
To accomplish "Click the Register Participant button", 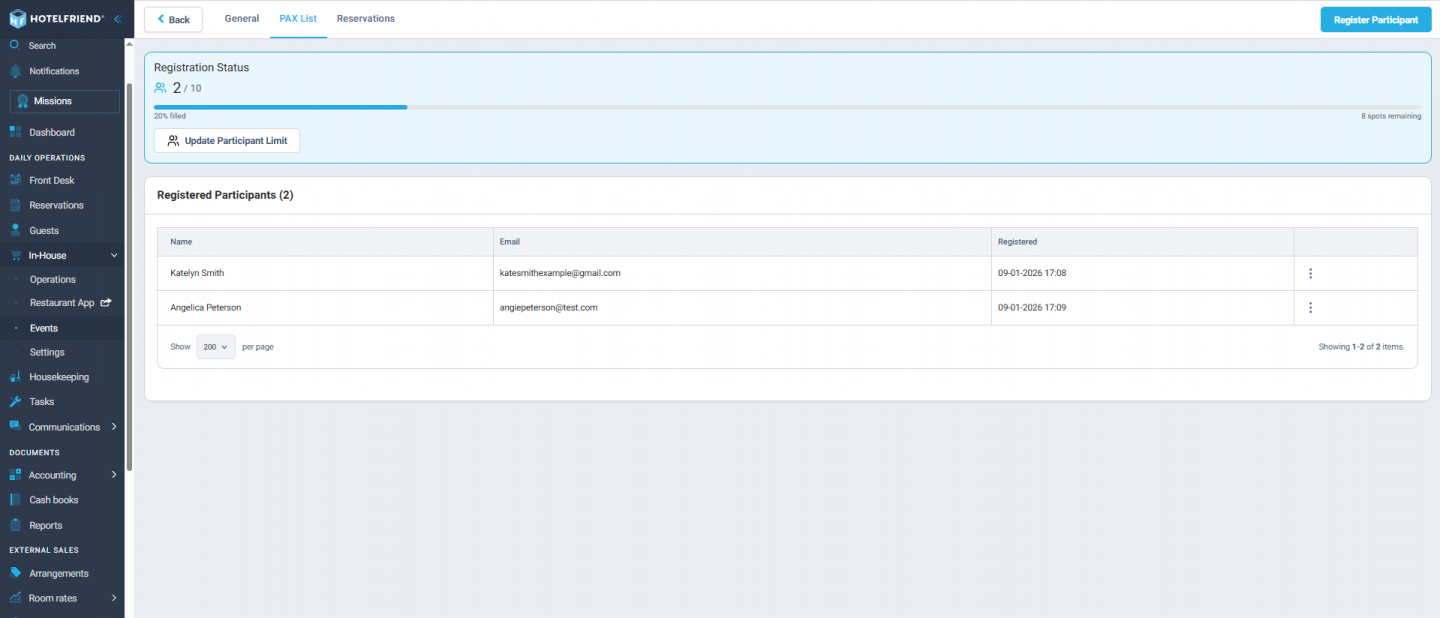I will 1375,18.
